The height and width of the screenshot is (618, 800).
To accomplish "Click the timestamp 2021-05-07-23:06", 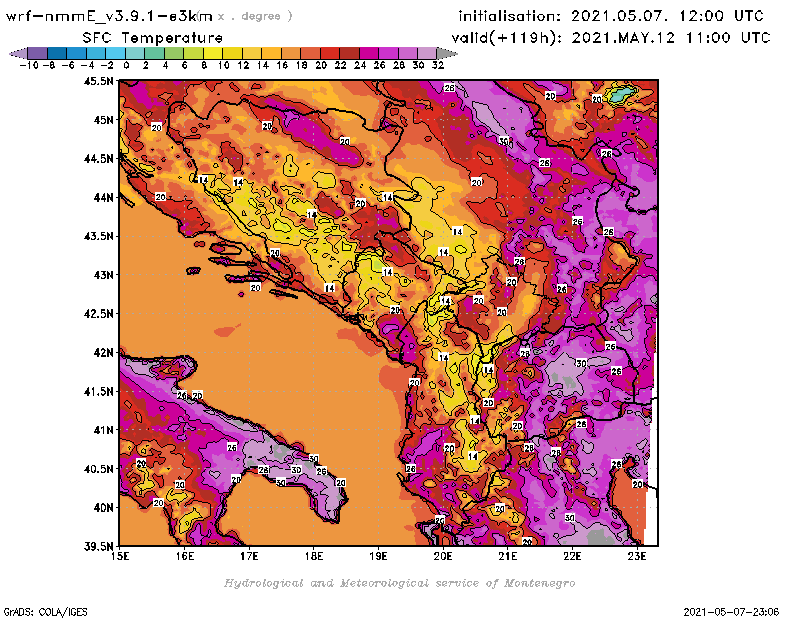I will click(731, 612).
